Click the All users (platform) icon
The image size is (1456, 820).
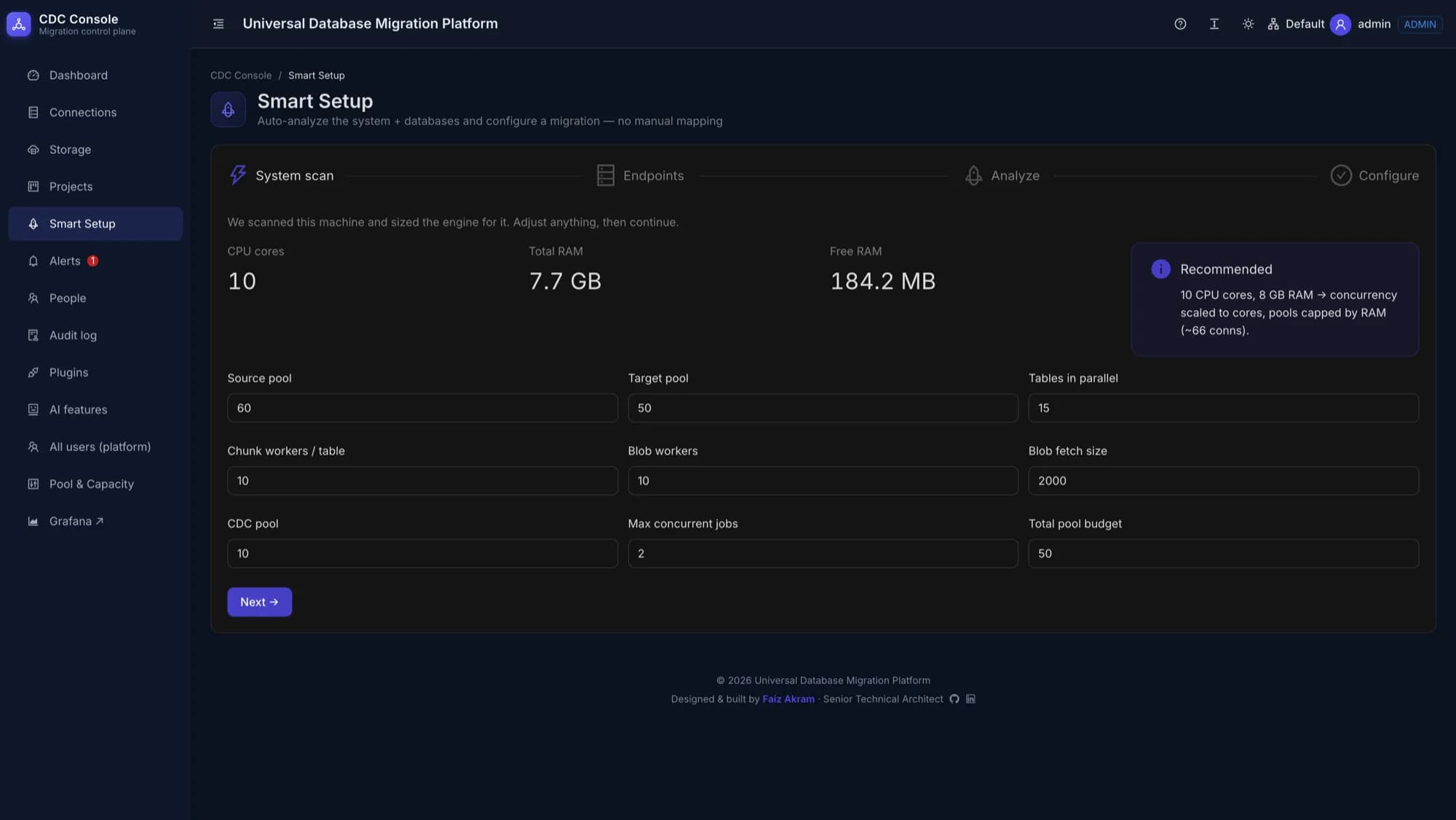coord(33,447)
